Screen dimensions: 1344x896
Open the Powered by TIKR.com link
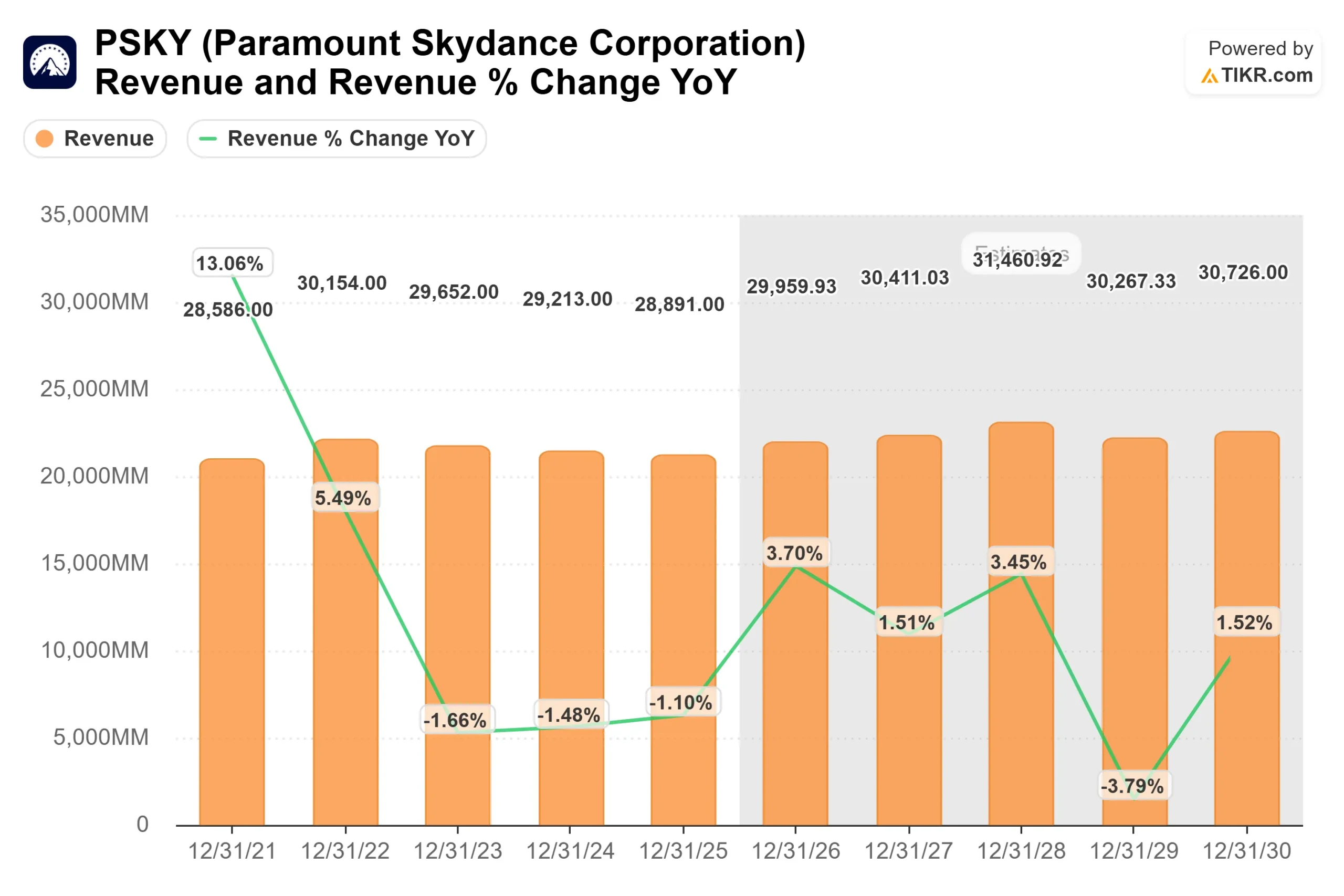1253,62
